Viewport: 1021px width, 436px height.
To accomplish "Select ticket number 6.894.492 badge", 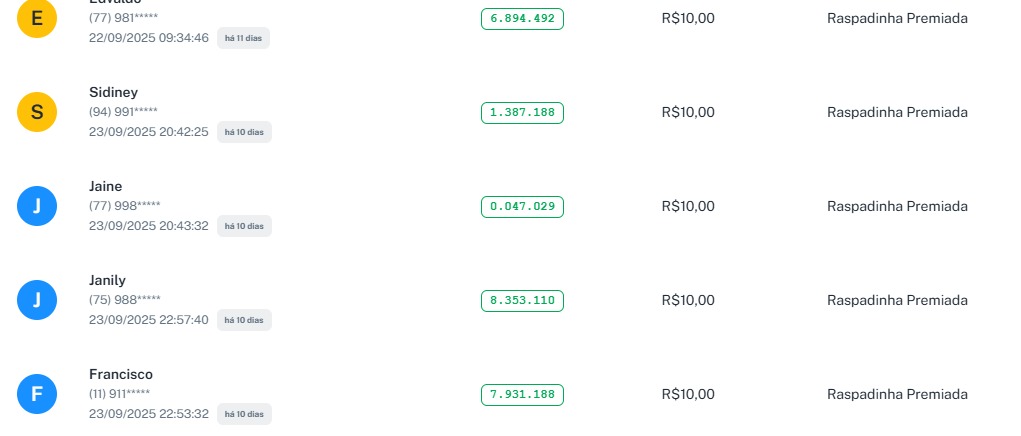I will [x=522, y=19].
